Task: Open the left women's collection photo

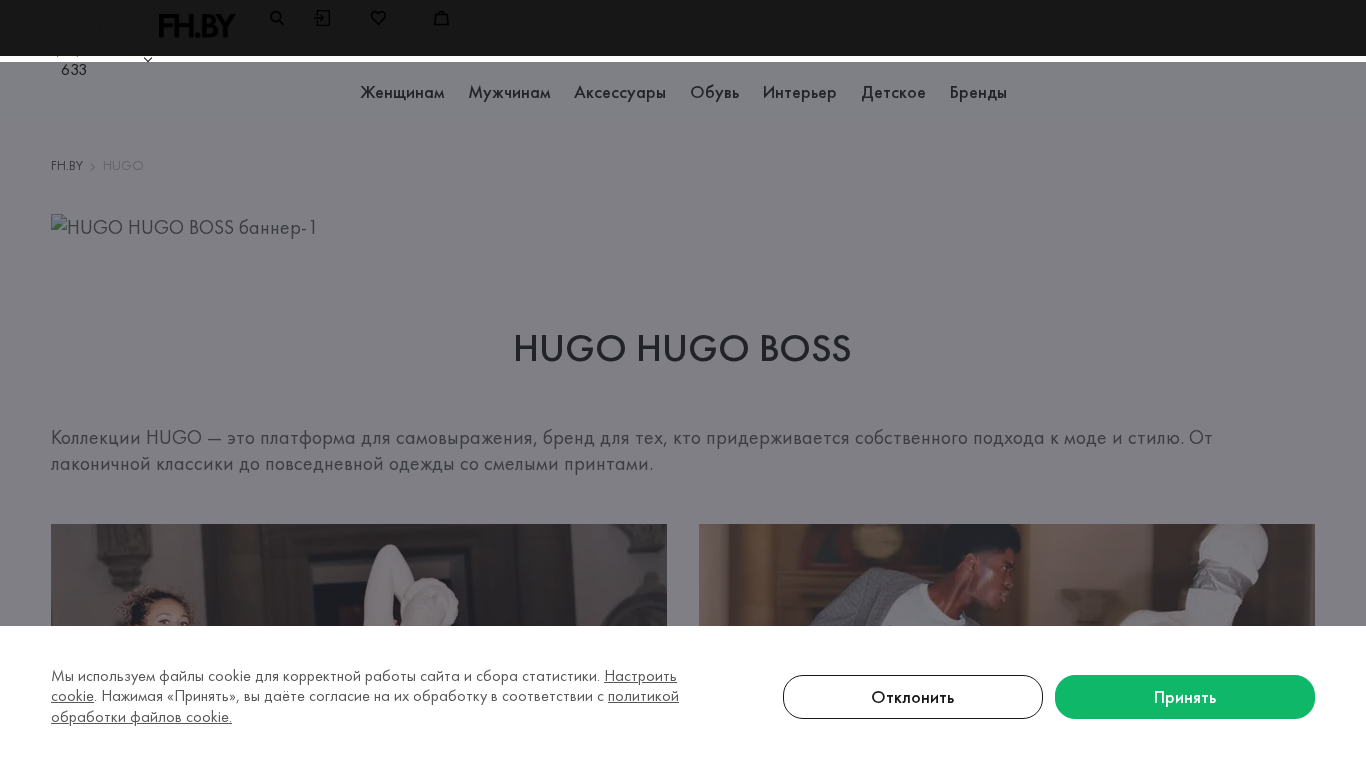Action: (359, 575)
